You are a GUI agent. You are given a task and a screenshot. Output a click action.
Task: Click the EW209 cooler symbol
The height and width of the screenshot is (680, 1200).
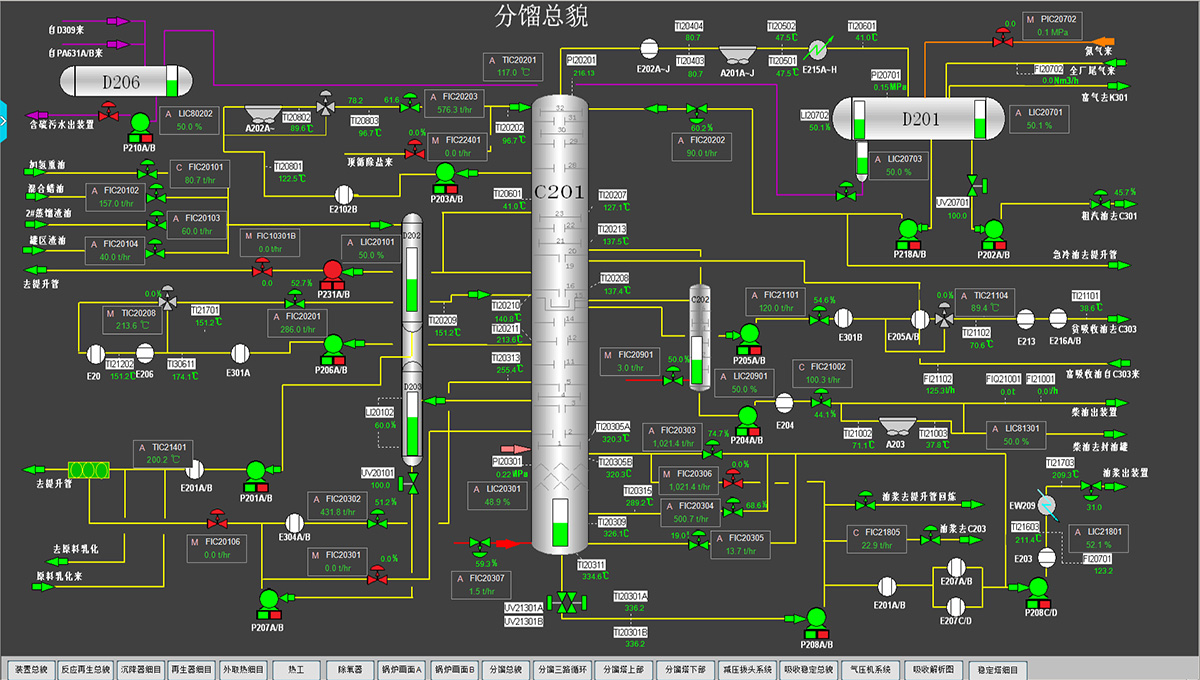1047,503
